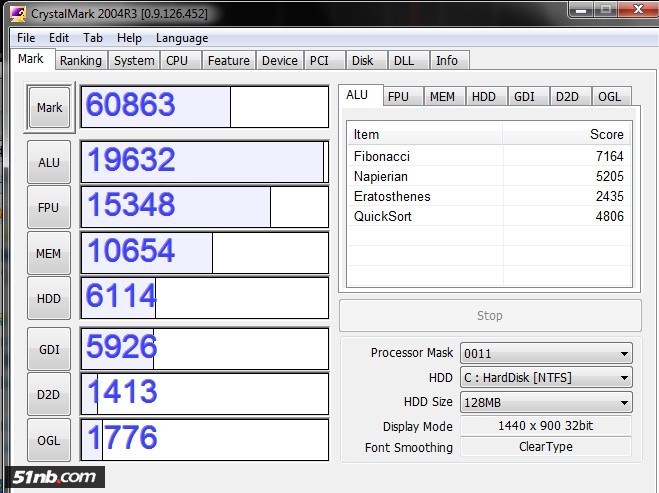The width and height of the screenshot is (659, 493).
Task: Click the Stop button
Action: [489, 315]
